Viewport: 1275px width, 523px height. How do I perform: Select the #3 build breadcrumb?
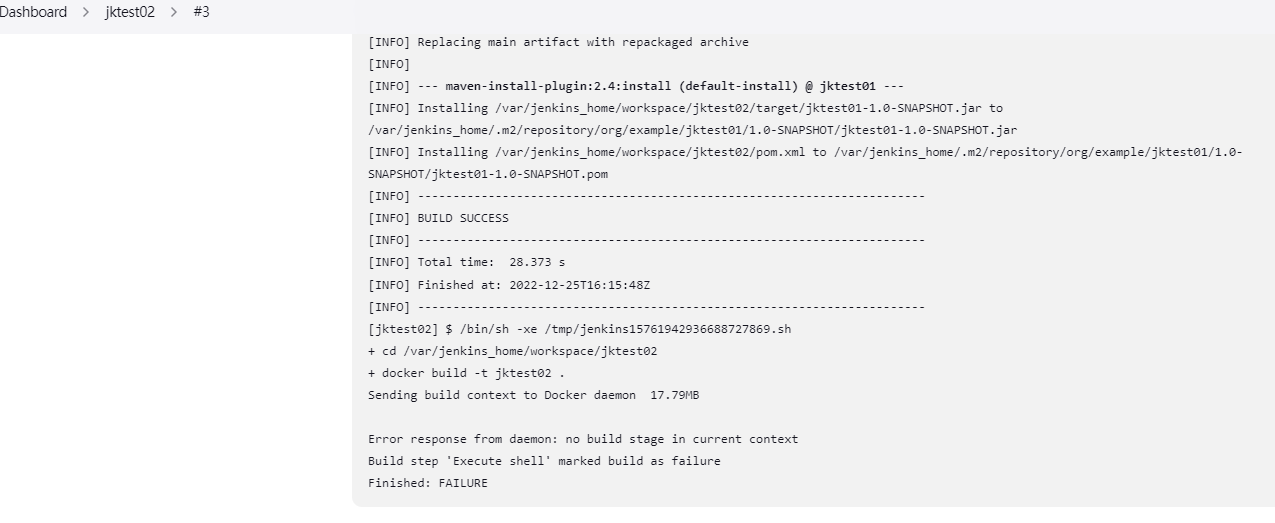201,13
